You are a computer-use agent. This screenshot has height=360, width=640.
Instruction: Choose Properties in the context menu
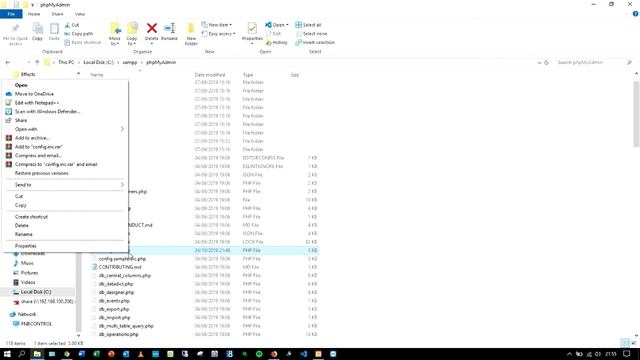click(x=65, y=246)
